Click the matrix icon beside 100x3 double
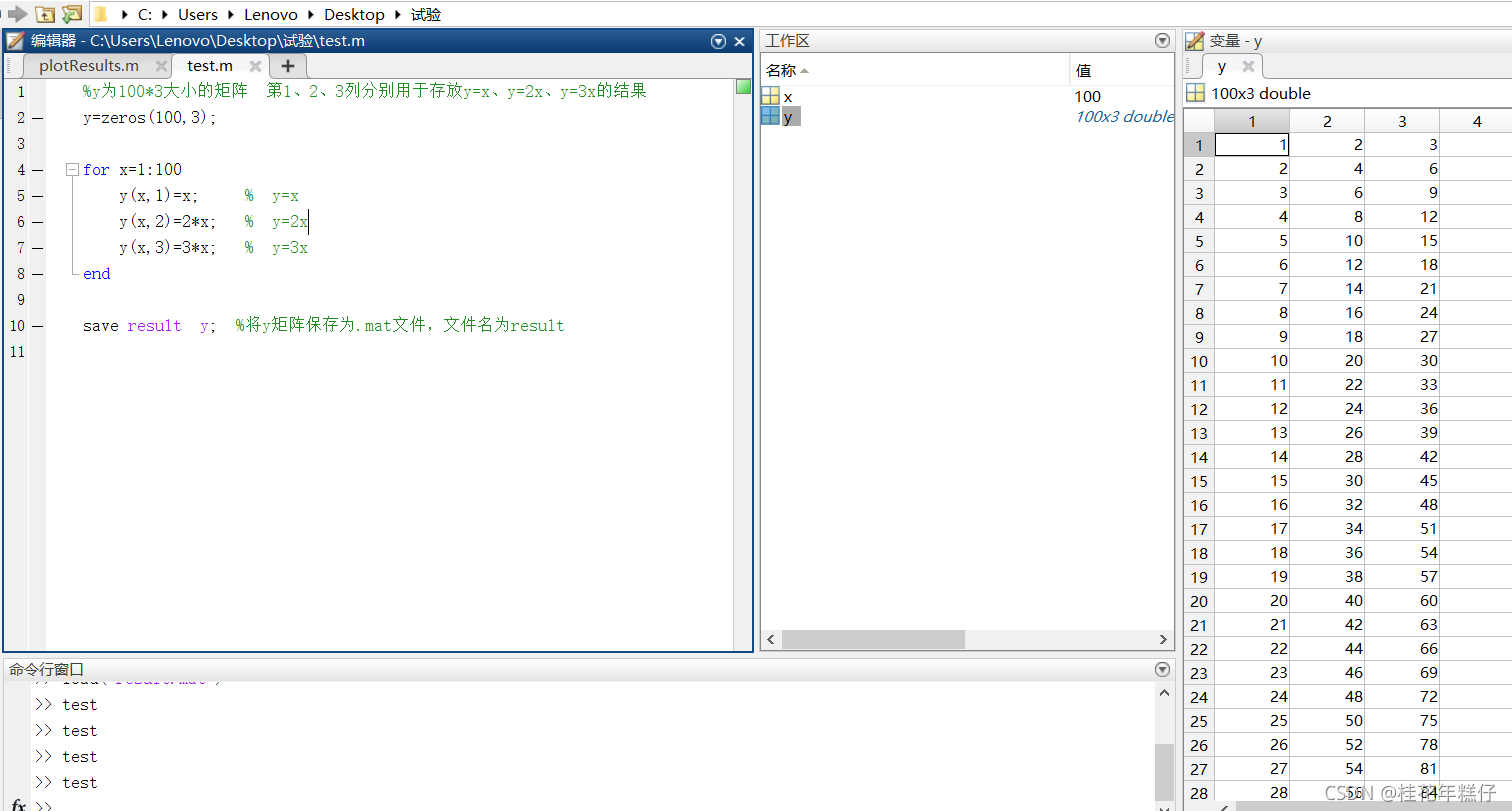 pyautogui.click(x=1195, y=93)
